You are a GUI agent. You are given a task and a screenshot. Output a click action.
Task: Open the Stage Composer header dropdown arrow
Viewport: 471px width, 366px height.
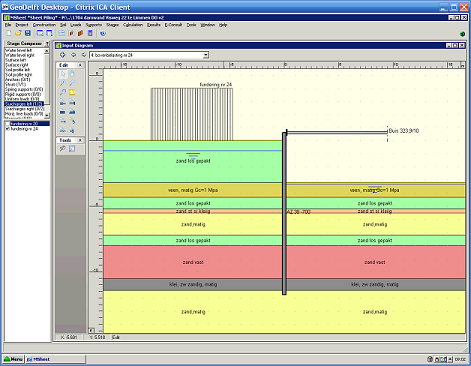click(x=47, y=44)
